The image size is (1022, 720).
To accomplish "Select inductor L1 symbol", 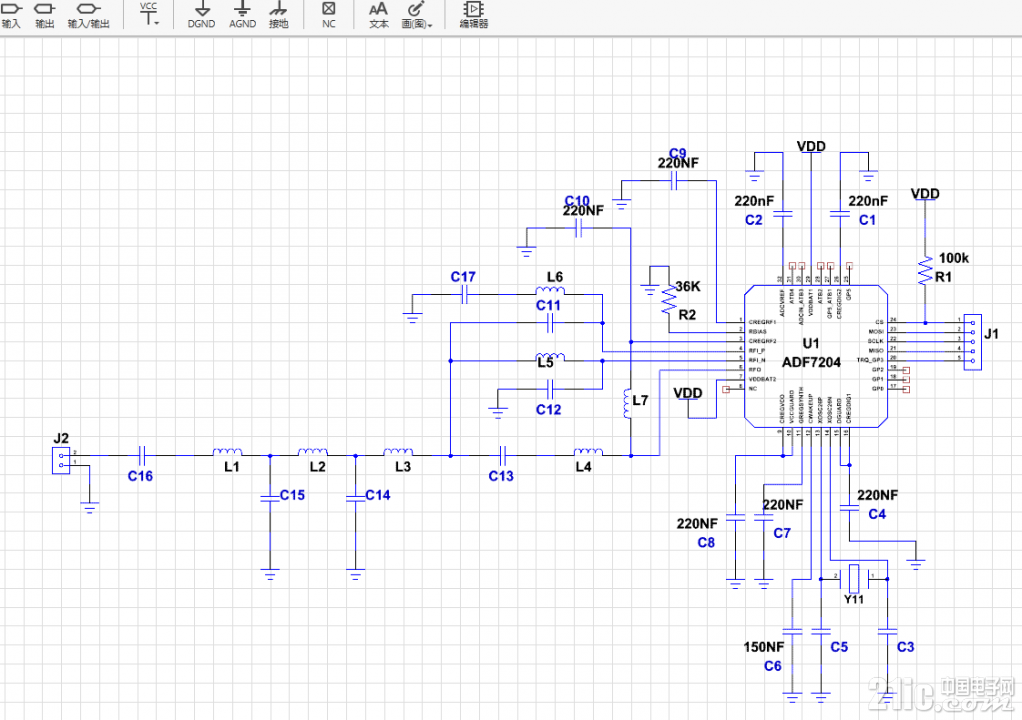I will point(227,452).
